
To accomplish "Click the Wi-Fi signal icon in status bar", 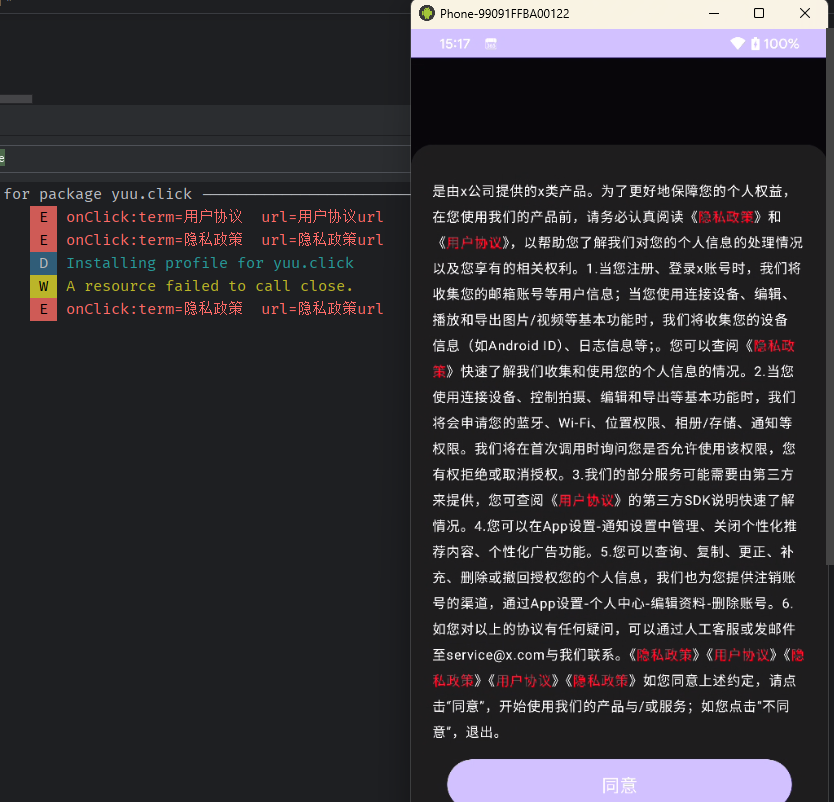I will pyautogui.click(x=738, y=44).
